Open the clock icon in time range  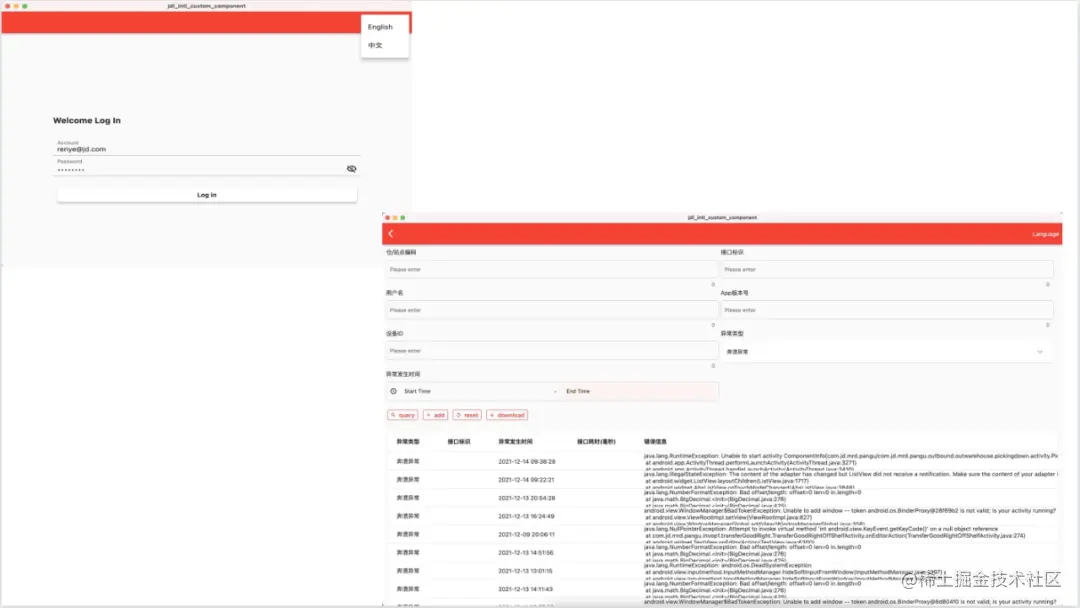pos(393,391)
